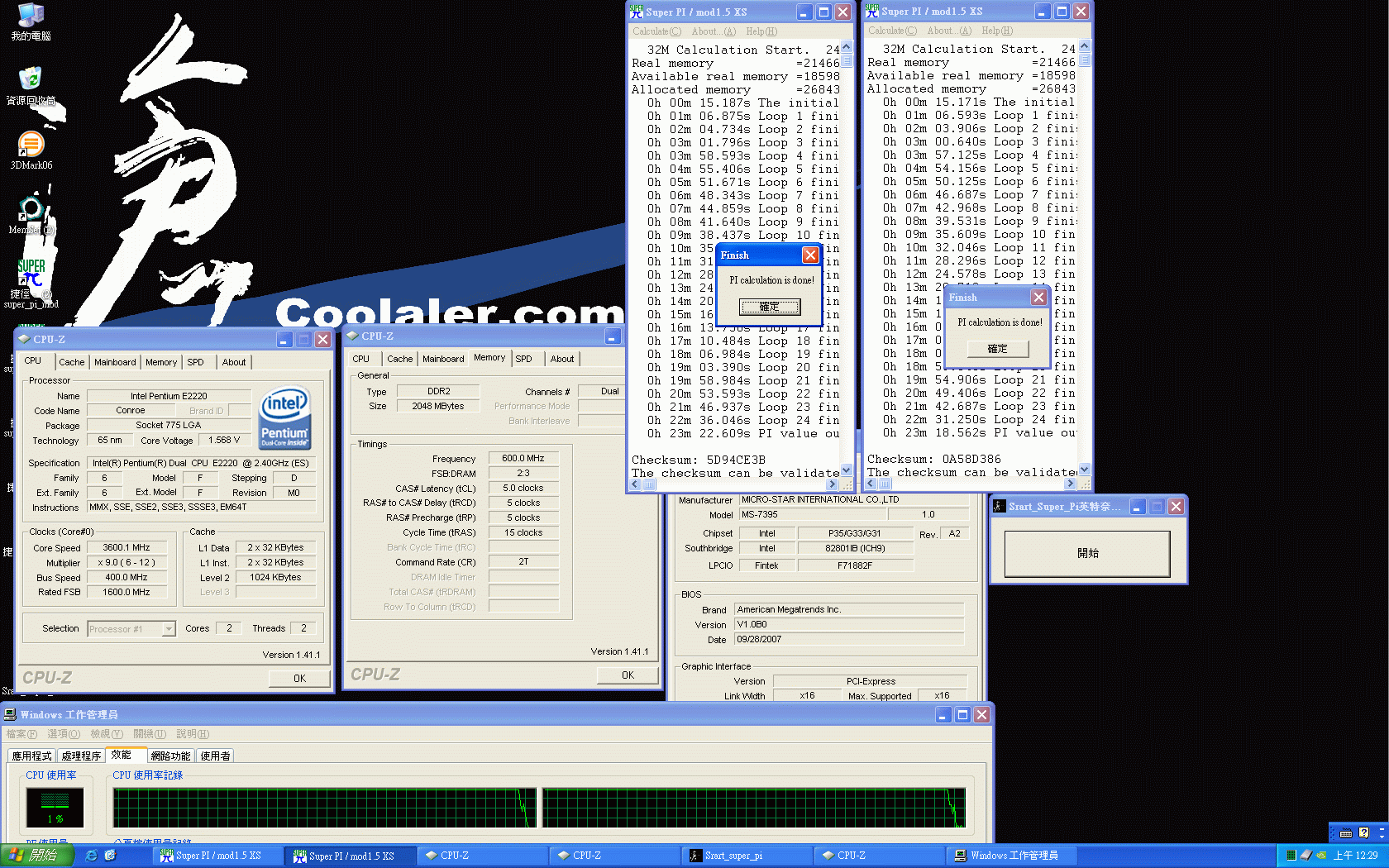Close the right Super PI Finish dialog
This screenshot has height=868, width=1389.
coord(1039,297)
